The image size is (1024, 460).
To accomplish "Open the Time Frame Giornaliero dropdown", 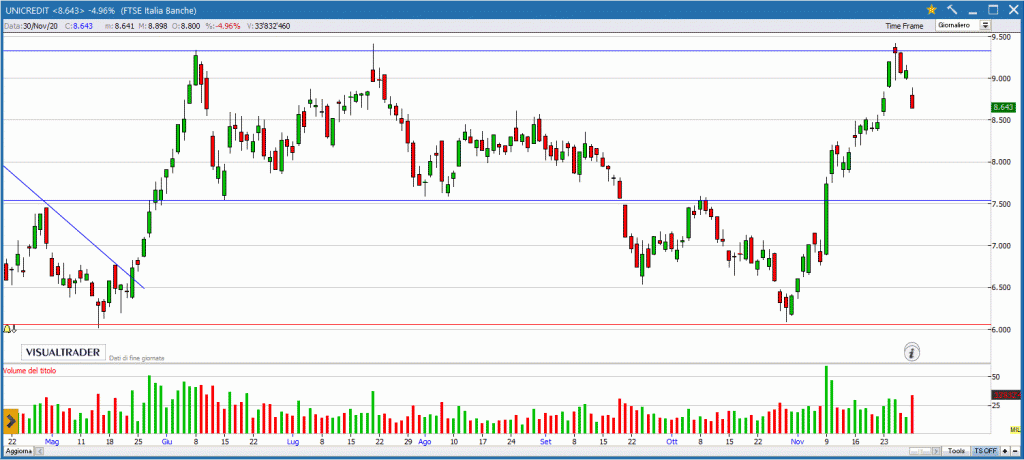I will (963, 25).
